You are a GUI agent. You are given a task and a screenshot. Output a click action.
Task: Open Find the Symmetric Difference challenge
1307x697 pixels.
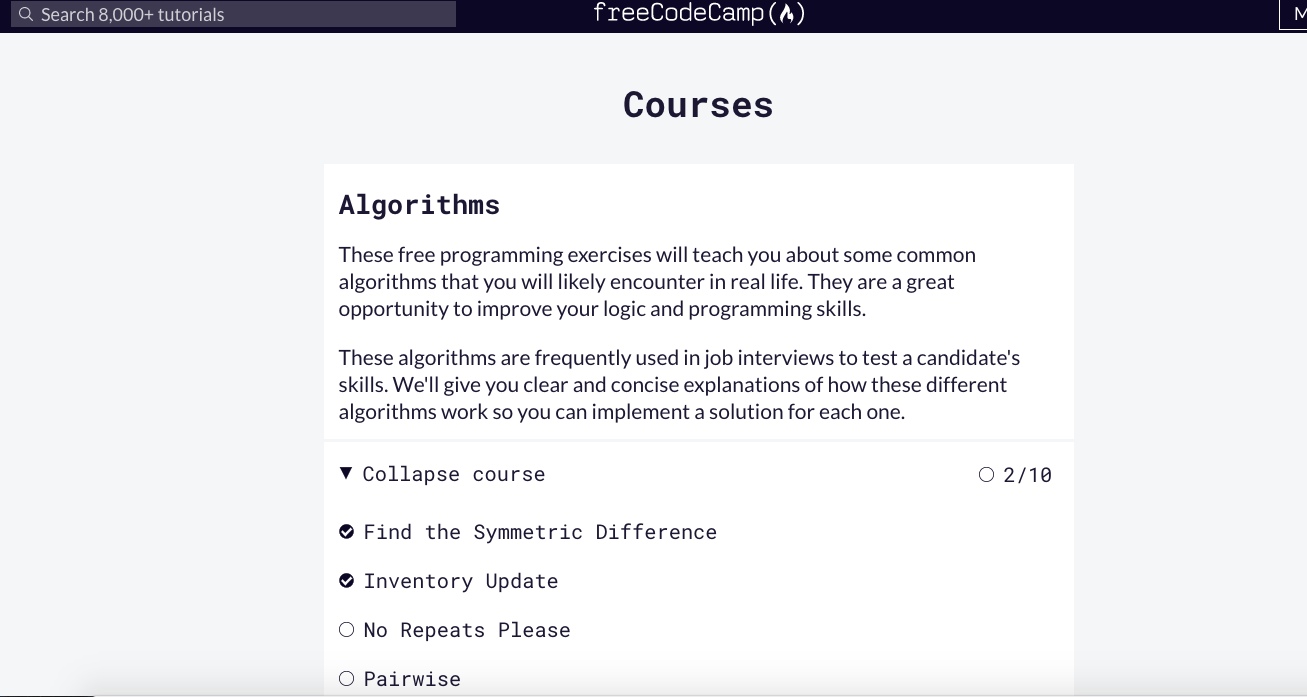[540, 532]
